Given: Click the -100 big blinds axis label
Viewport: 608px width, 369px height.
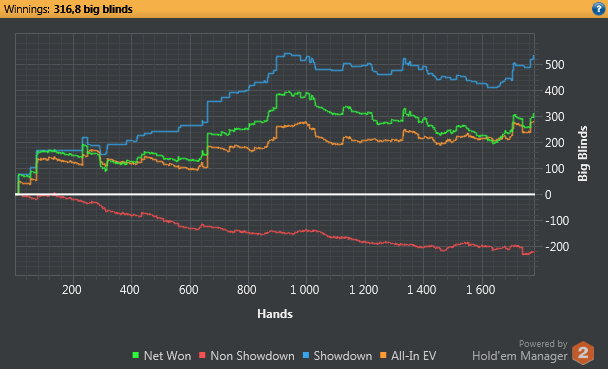Looking at the screenshot, I should click(557, 221).
